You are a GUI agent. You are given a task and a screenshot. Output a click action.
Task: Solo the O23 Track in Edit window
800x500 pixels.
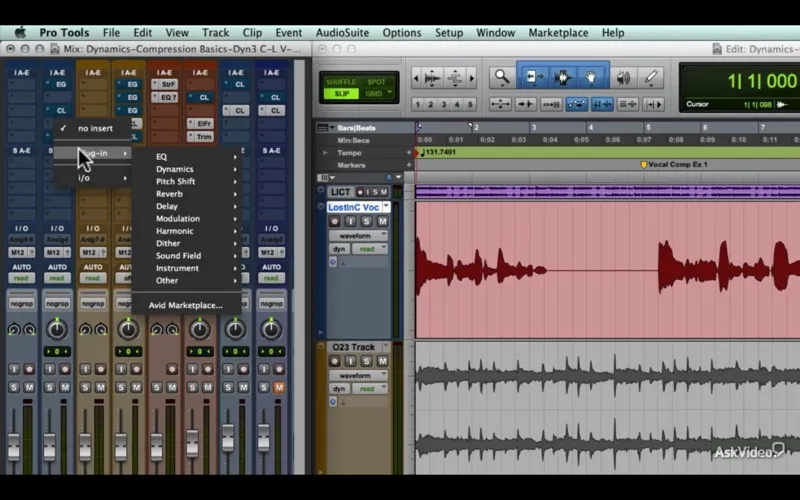(366, 361)
